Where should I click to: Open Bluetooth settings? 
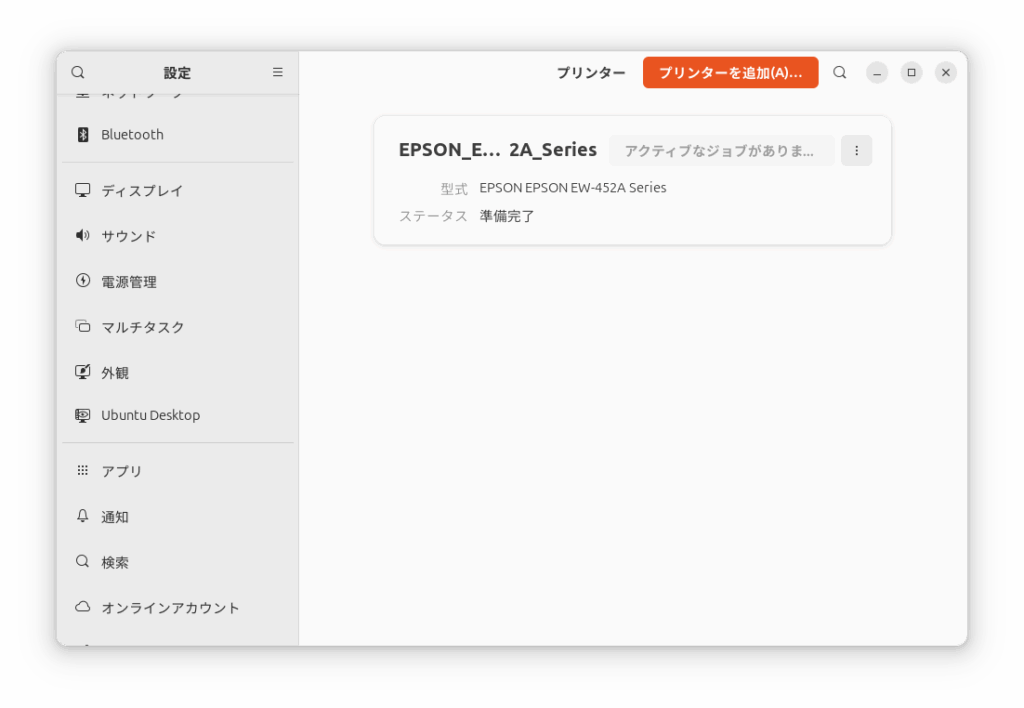coord(178,135)
